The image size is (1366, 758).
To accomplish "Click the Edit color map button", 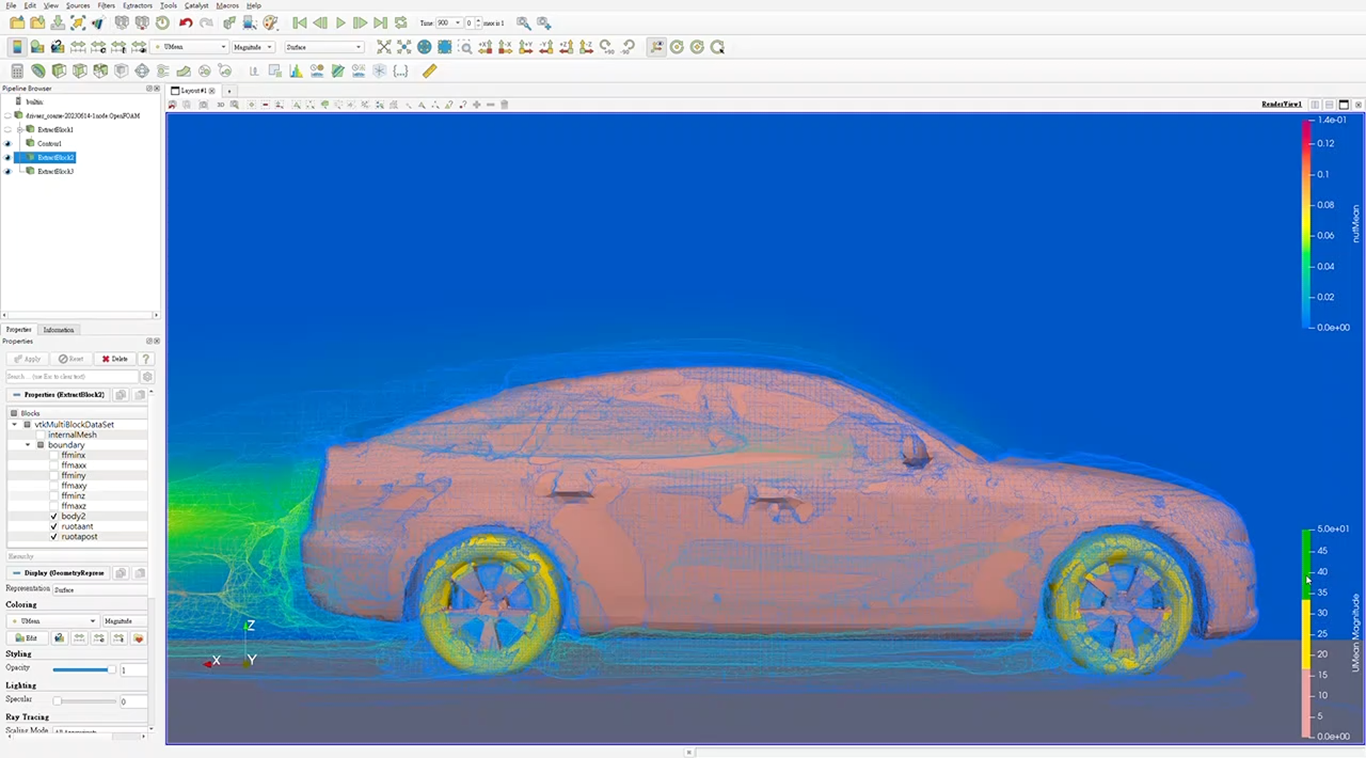I will click(26, 638).
